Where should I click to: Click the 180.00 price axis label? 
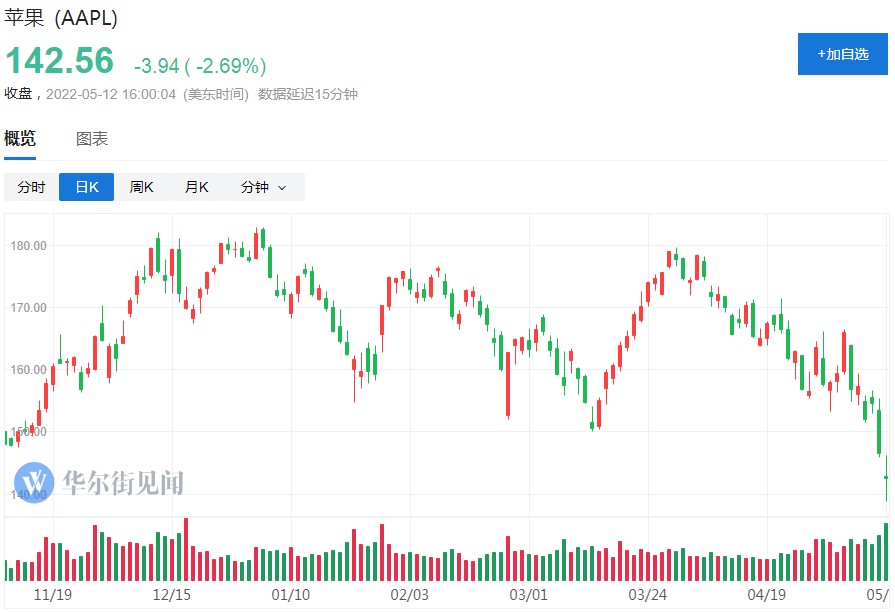coord(28,245)
